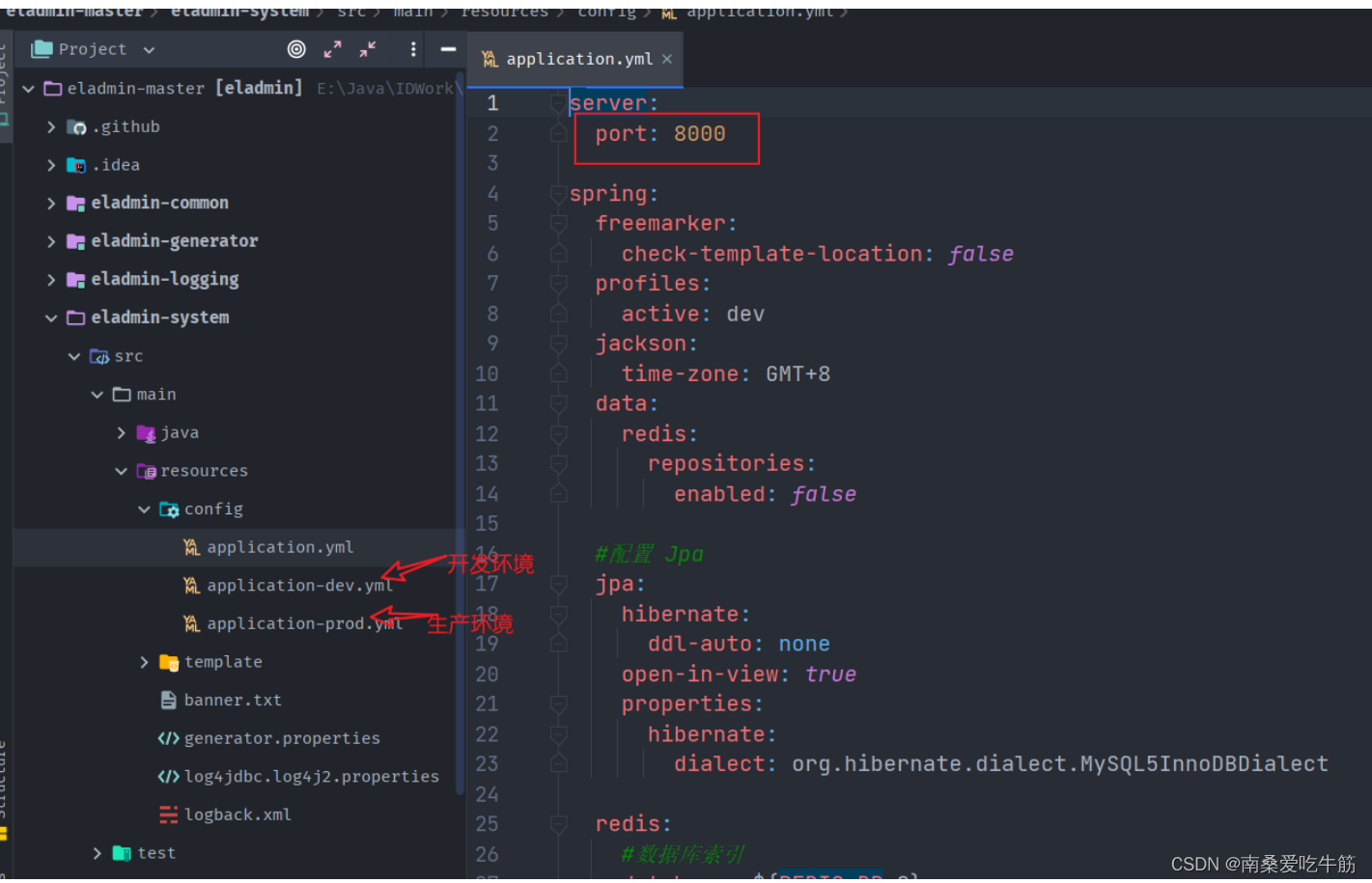Click the eladmin-logging module icon
The width and height of the screenshot is (1372, 883).
tap(76, 280)
